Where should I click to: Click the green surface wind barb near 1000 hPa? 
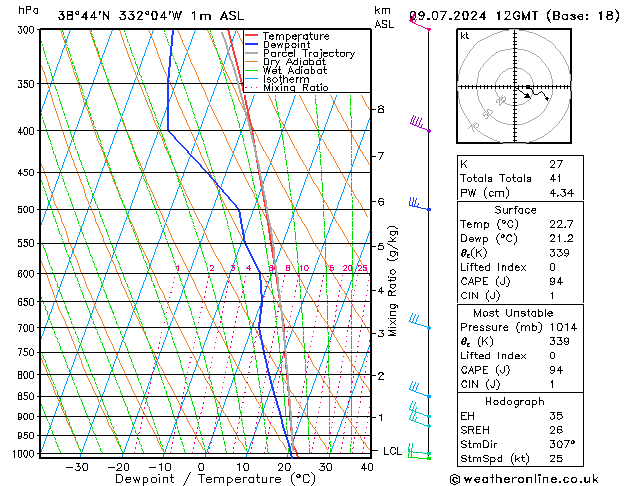[x=420, y=454]
